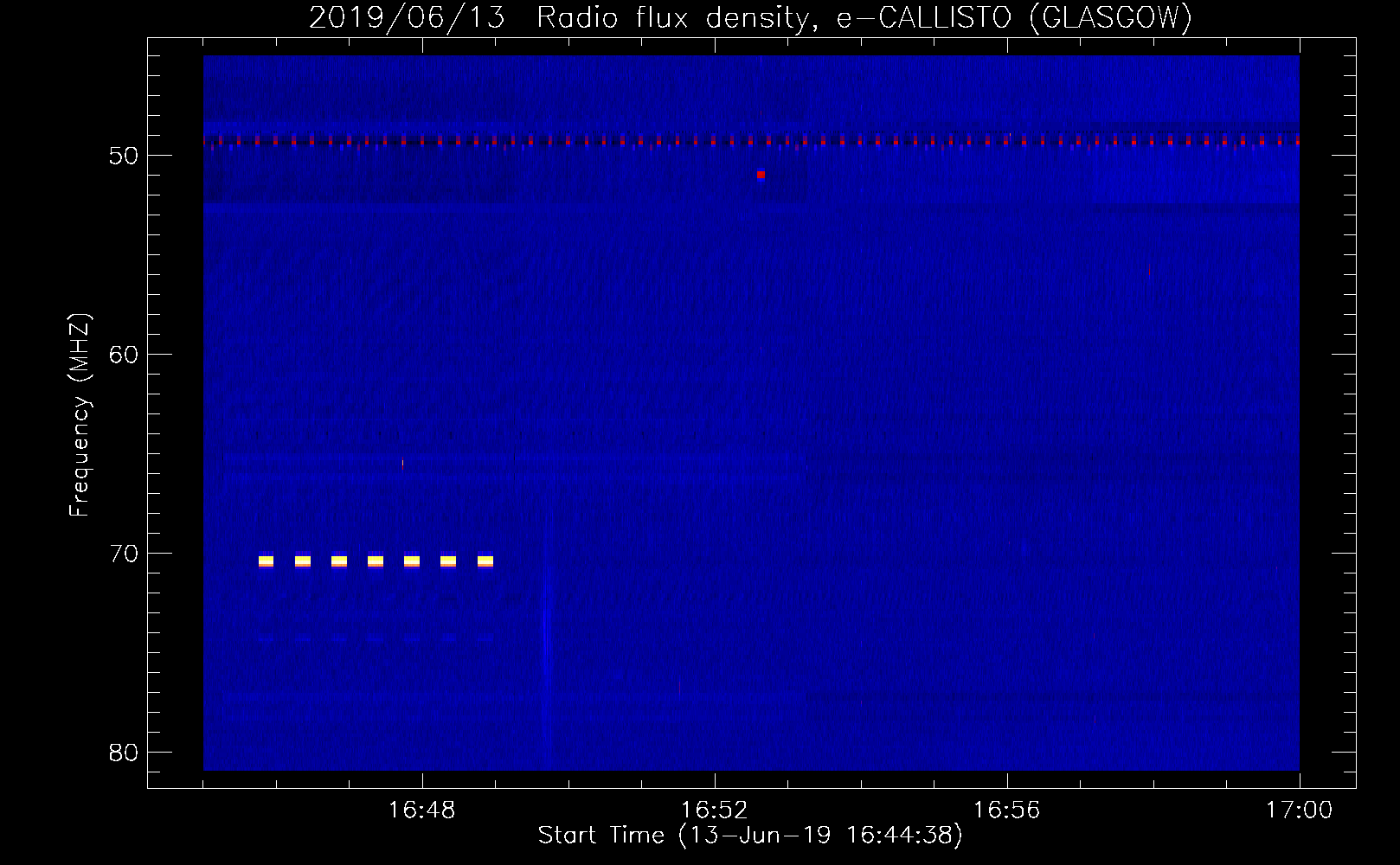The width and height of the screenshot is (1400, 865).
Task: Click the '60' frequency tick label
Action: [124, 355]
